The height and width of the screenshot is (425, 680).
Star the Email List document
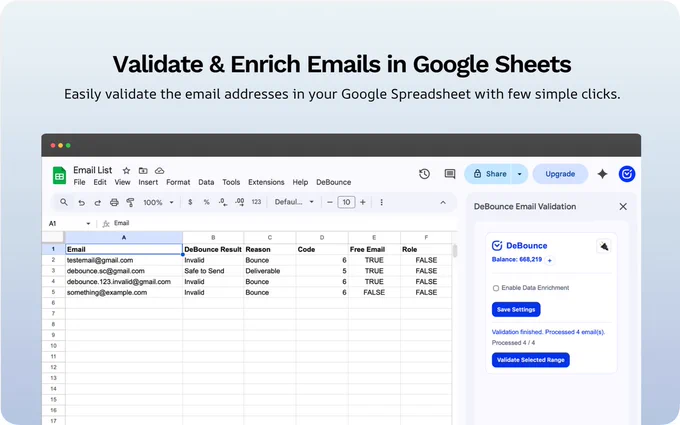[x=126, y=171]
